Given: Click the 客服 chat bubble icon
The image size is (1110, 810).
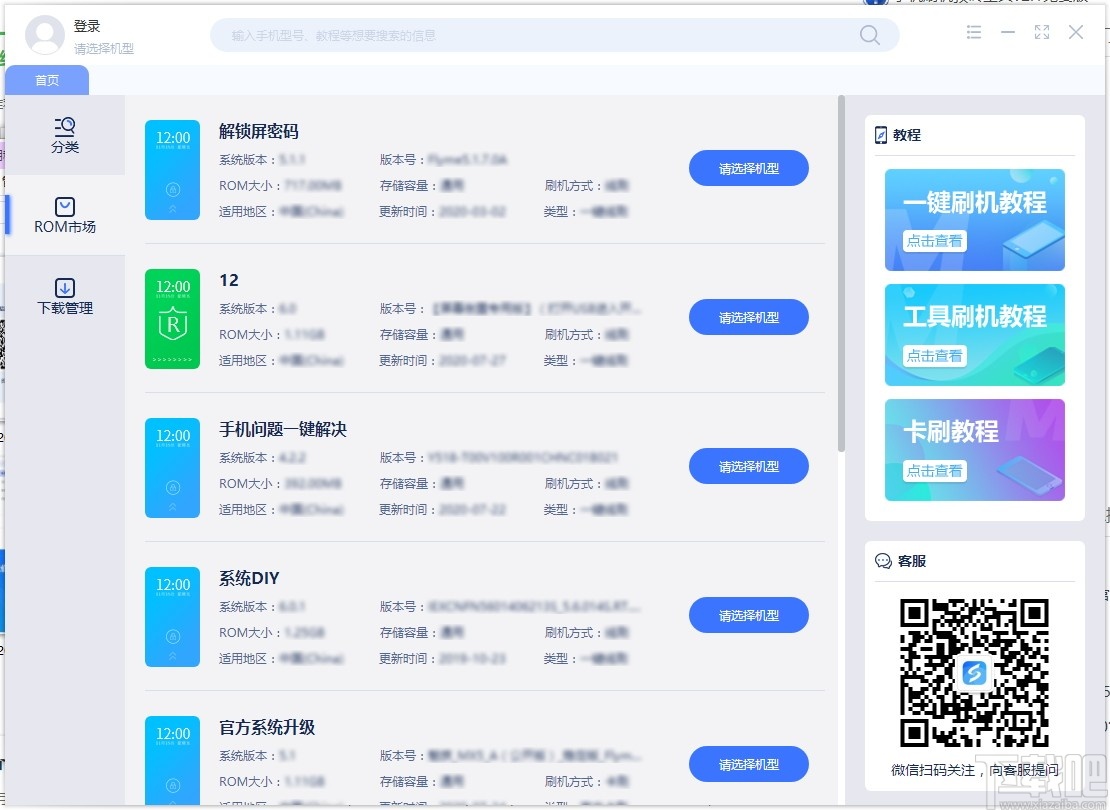Looking at the screenshot, I should coord(881,561).
